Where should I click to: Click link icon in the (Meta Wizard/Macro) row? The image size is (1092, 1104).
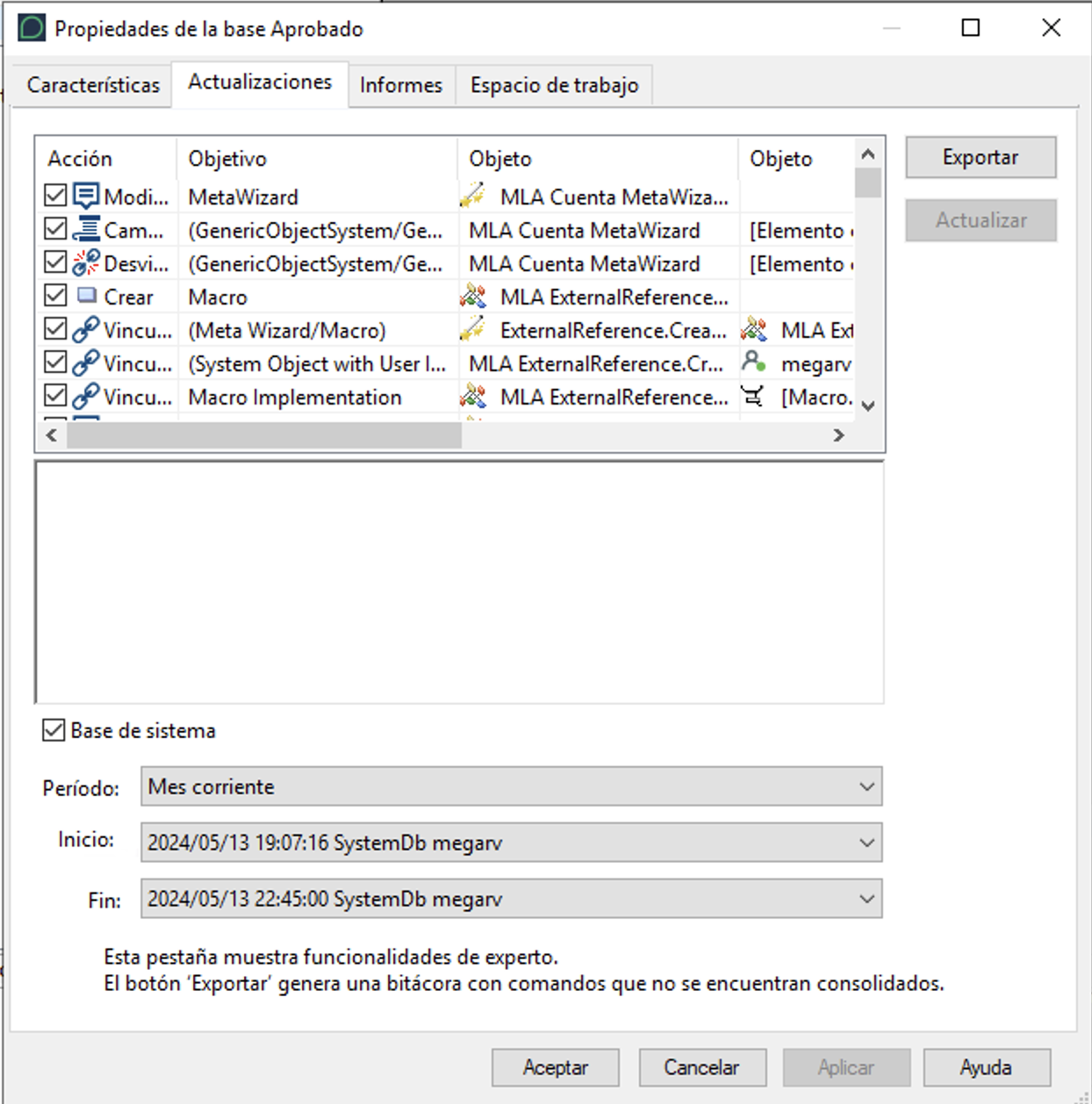[86, 329]
